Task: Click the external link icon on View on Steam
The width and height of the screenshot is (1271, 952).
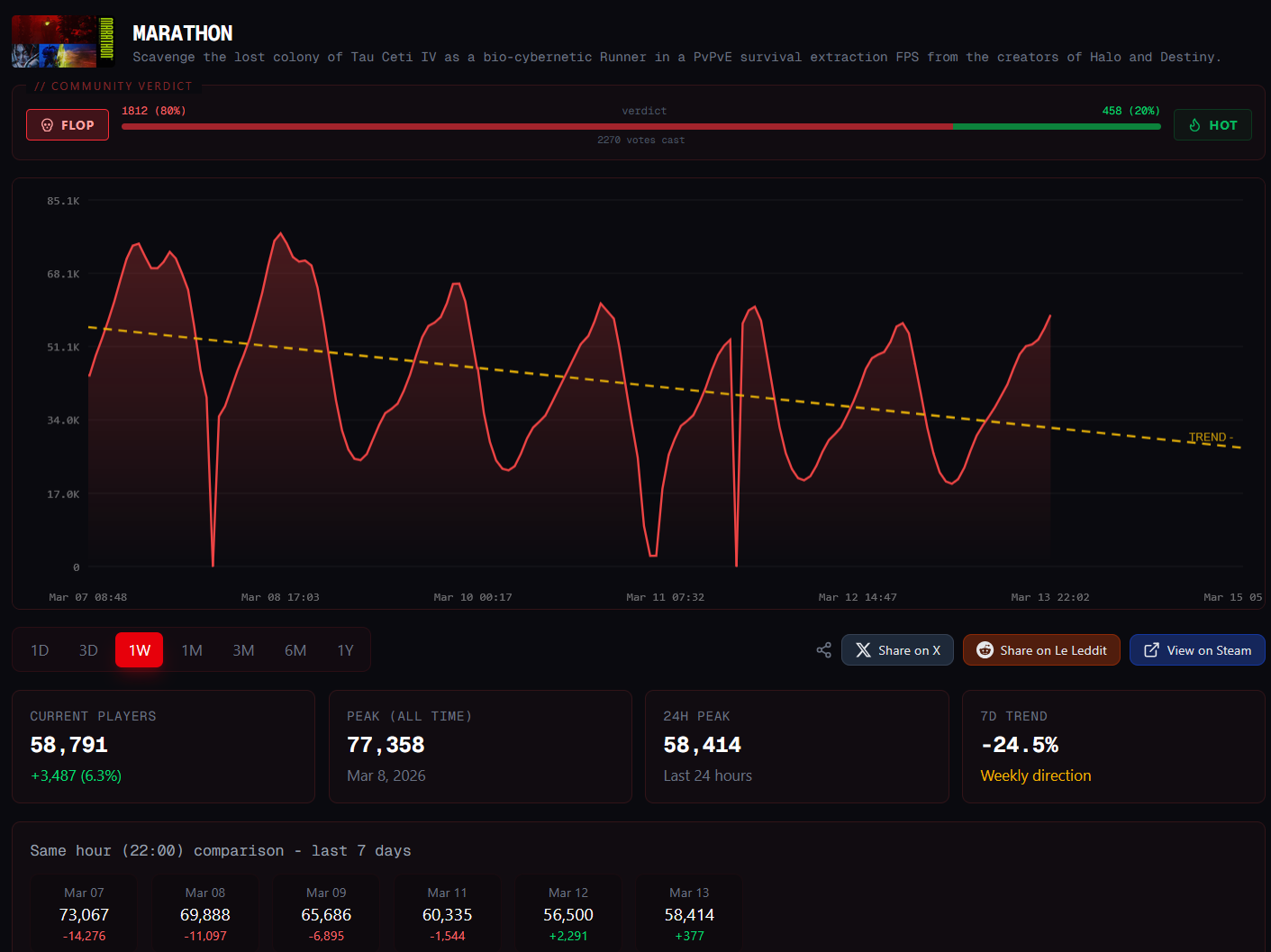Action: (x=1151, y=650)
